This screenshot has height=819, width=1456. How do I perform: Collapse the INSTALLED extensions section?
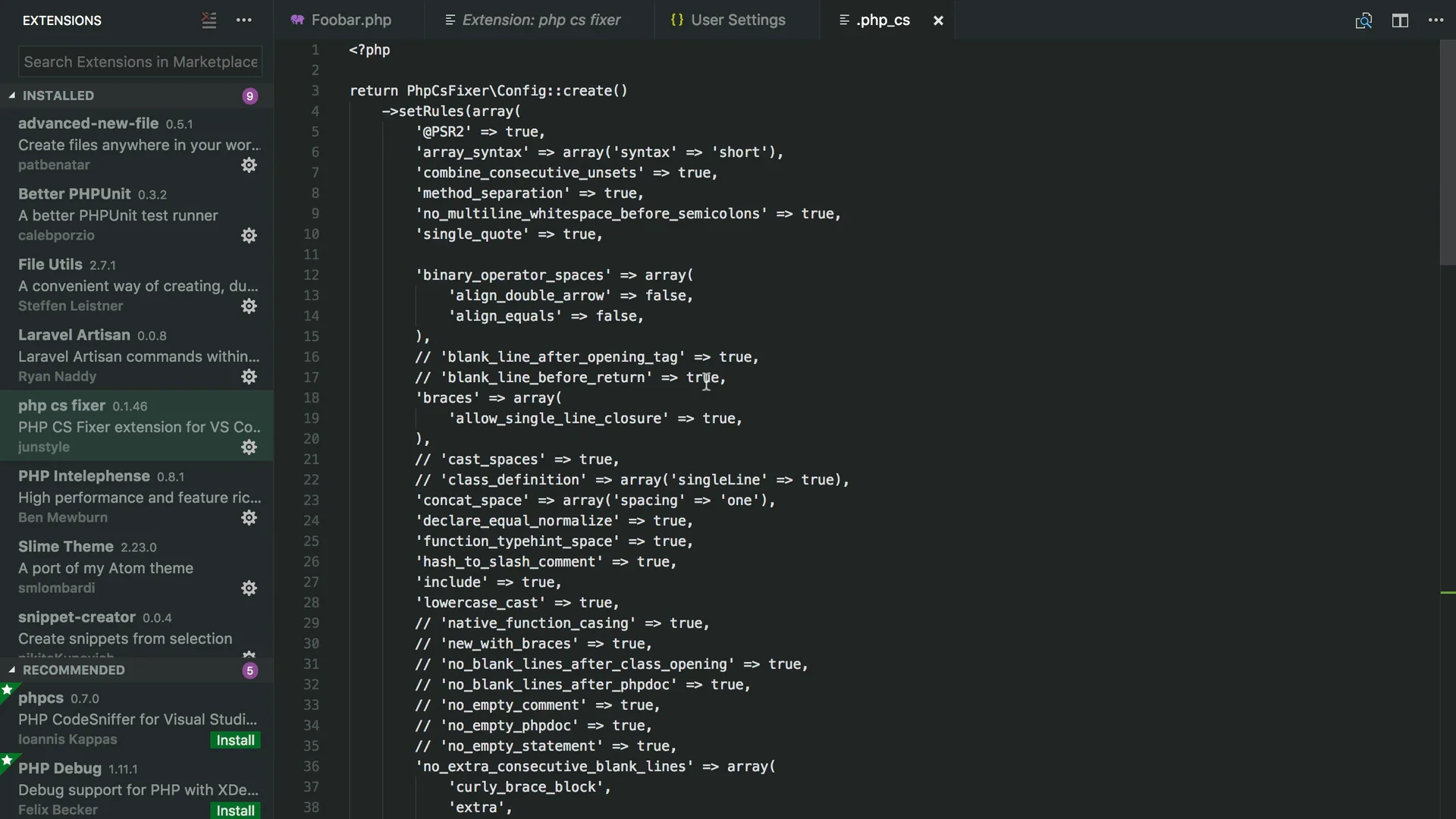point(12,96)
